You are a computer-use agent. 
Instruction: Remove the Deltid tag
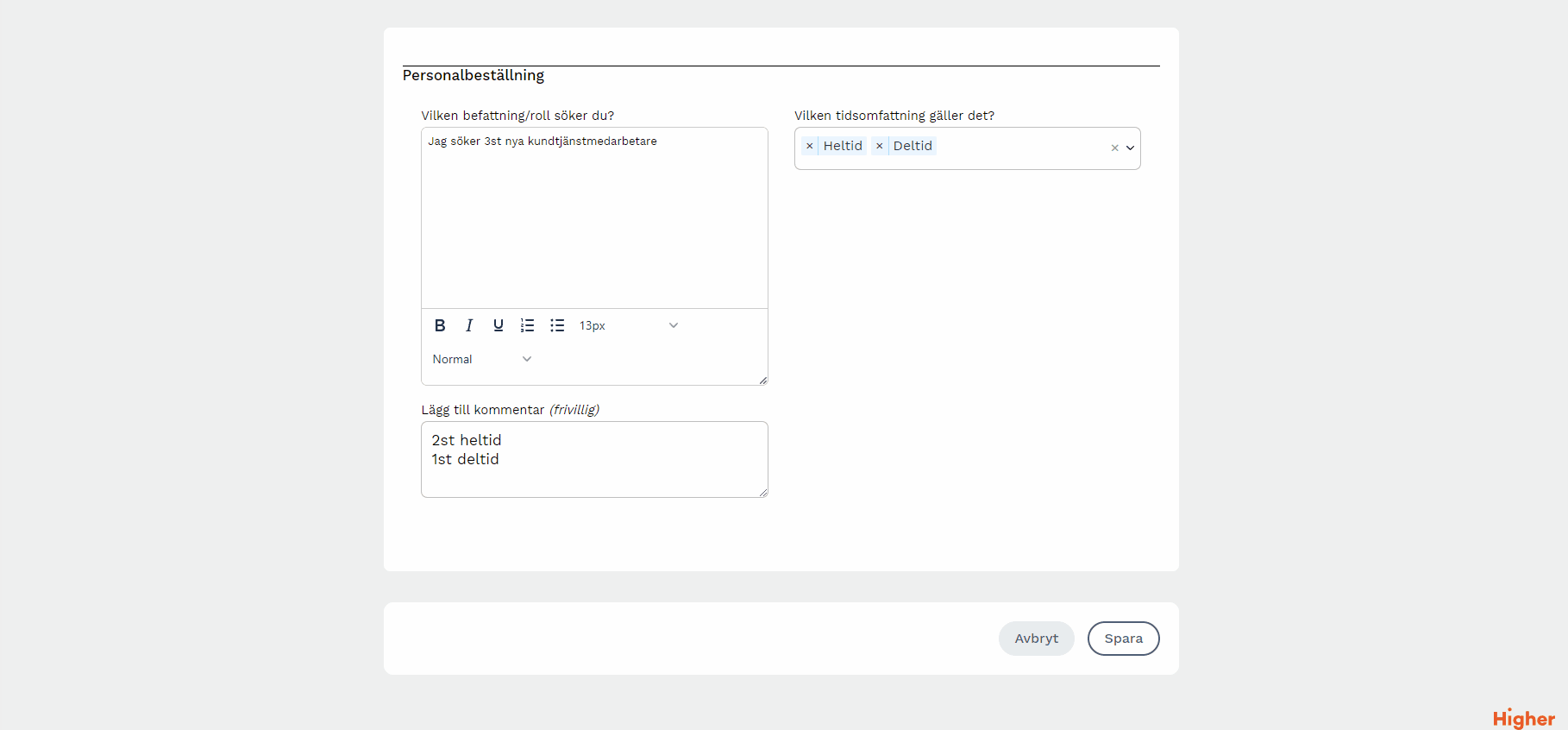(x=879, y=146)
